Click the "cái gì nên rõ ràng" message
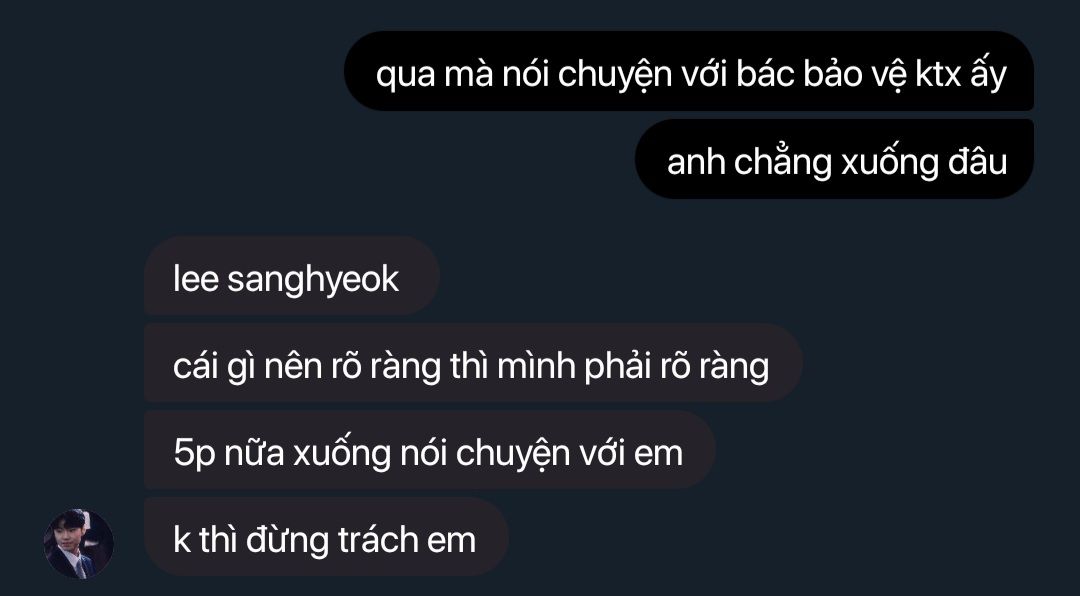1080x596 pixels. [473, 363]
